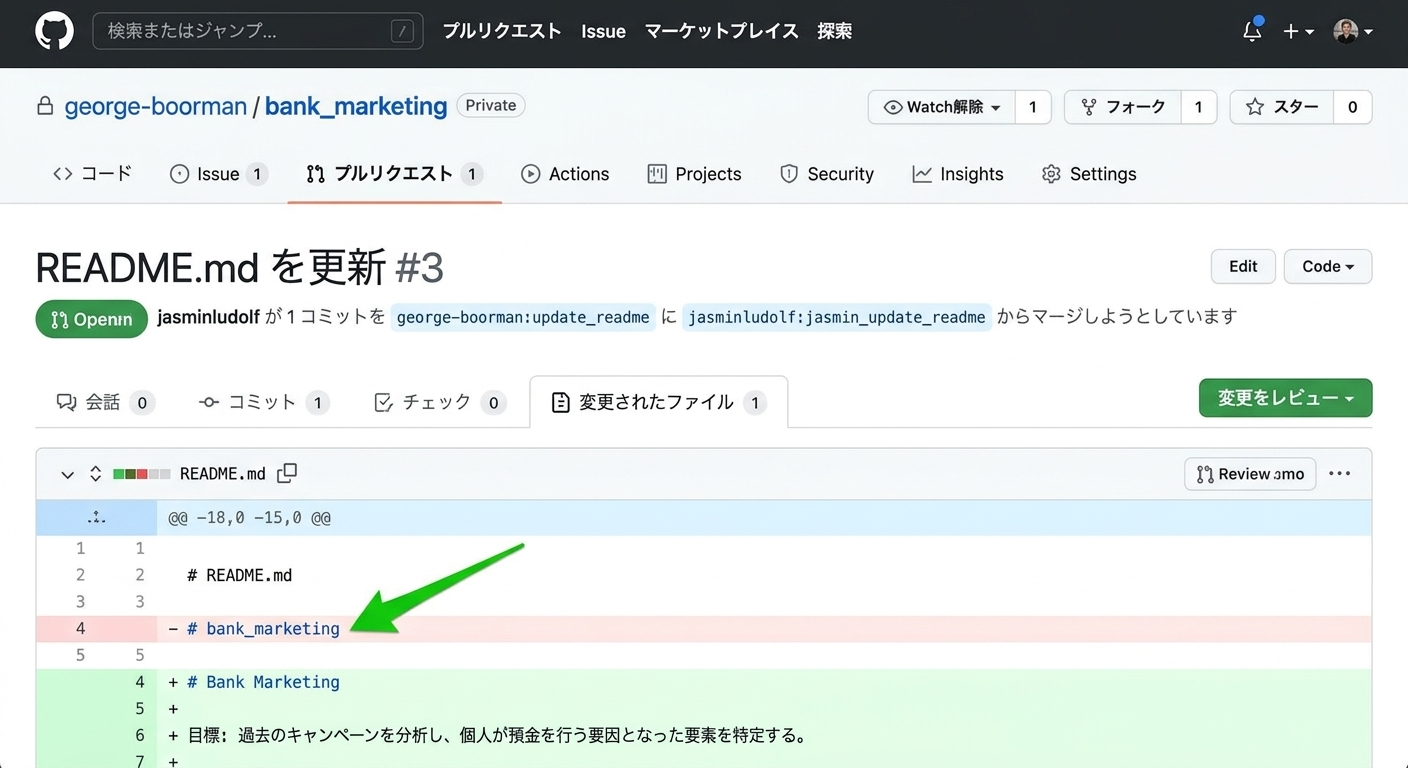Open the george-boorman owner link

coord(155,106)
